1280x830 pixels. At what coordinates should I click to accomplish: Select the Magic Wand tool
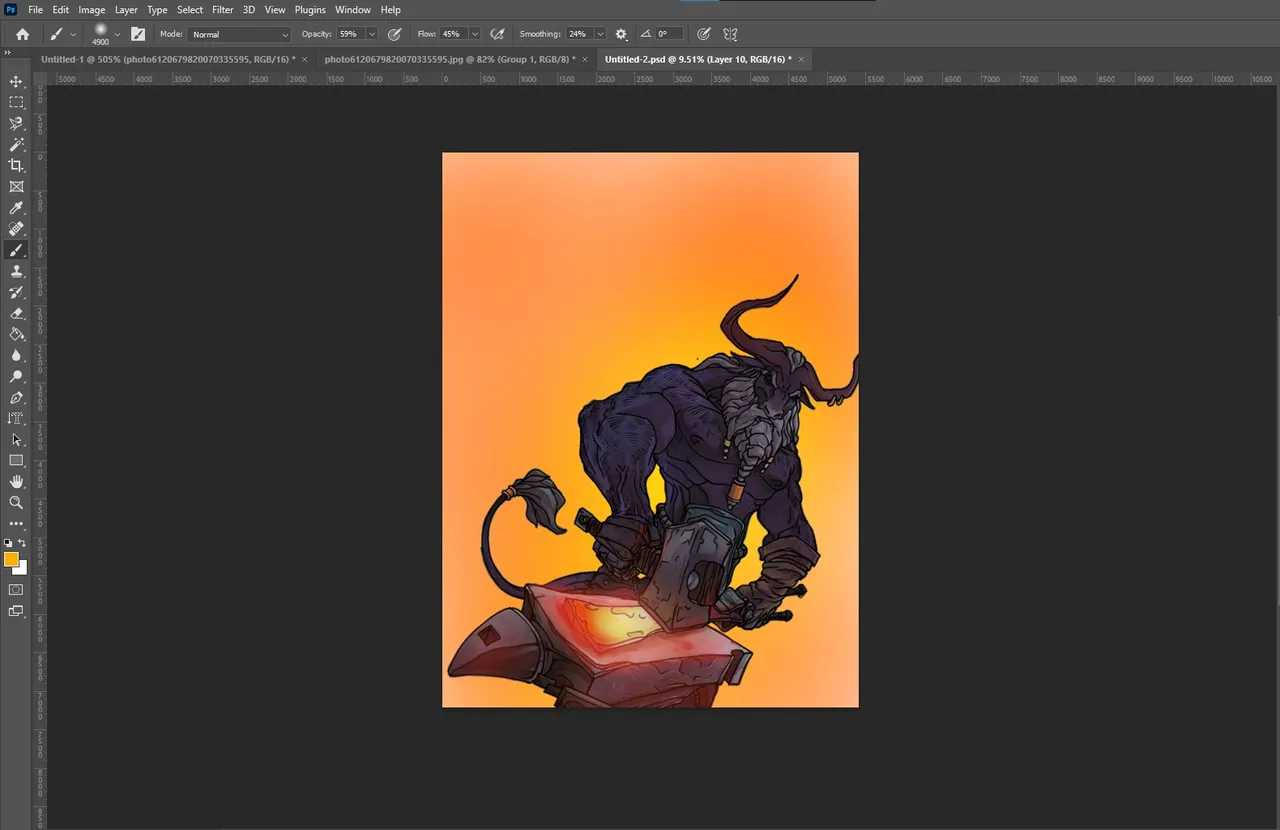tap(16, 144)
